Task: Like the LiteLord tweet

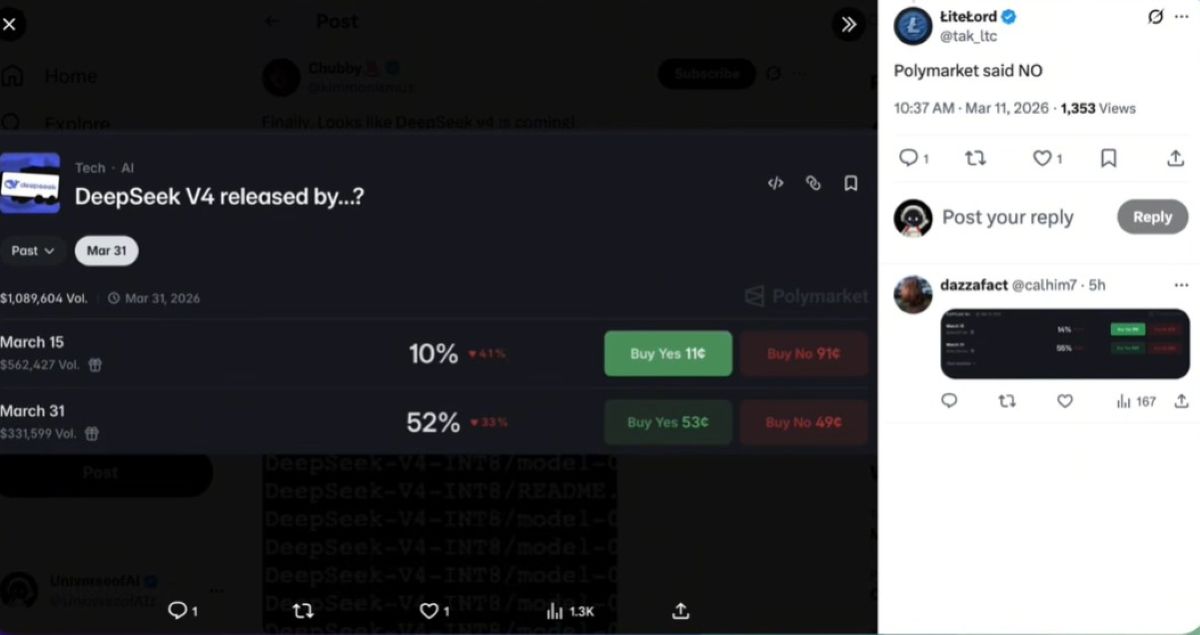Action: [1042, 158]
